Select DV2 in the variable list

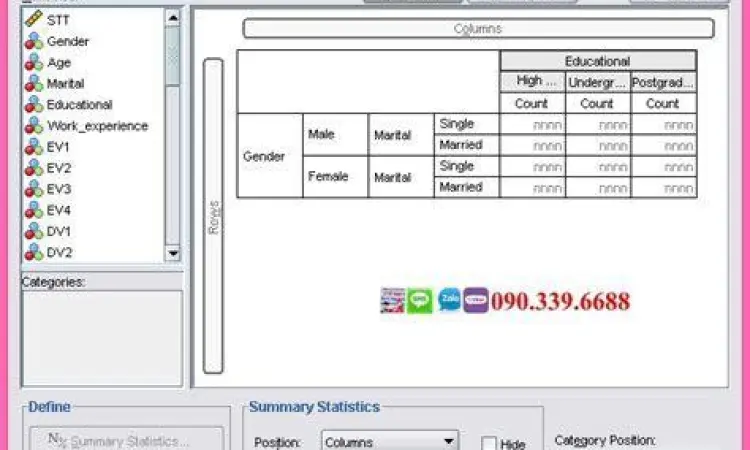[x=59, y=252]
